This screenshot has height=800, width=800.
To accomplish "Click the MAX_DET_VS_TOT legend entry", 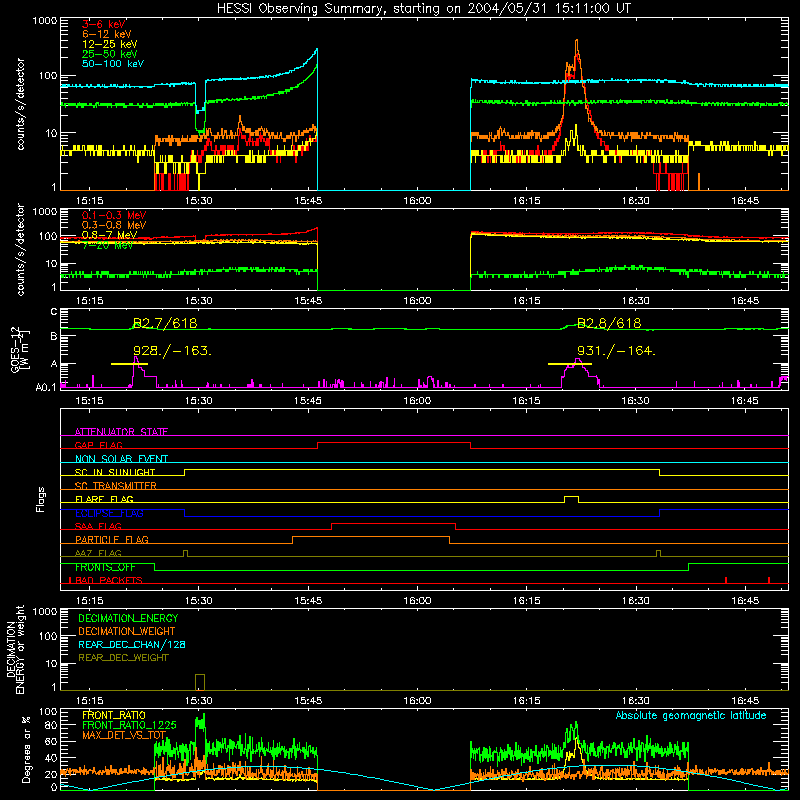I will (124, 735).
